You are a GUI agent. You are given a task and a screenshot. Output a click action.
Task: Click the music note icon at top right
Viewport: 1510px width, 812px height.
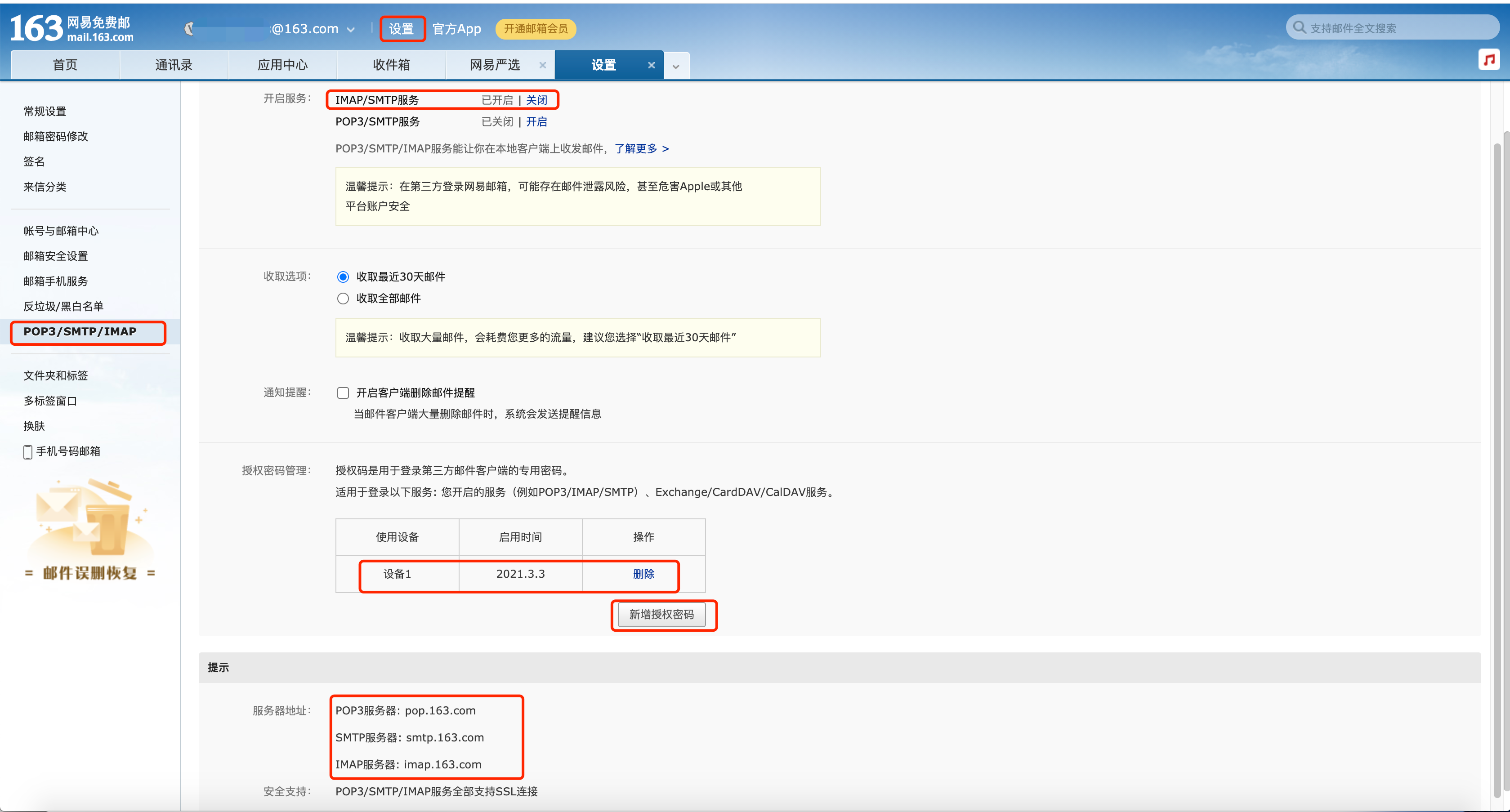(1489, 59)
